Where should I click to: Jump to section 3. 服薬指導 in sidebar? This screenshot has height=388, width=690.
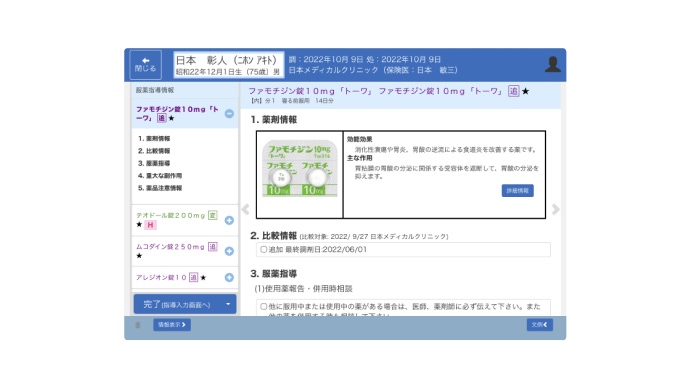coord(154,163)
